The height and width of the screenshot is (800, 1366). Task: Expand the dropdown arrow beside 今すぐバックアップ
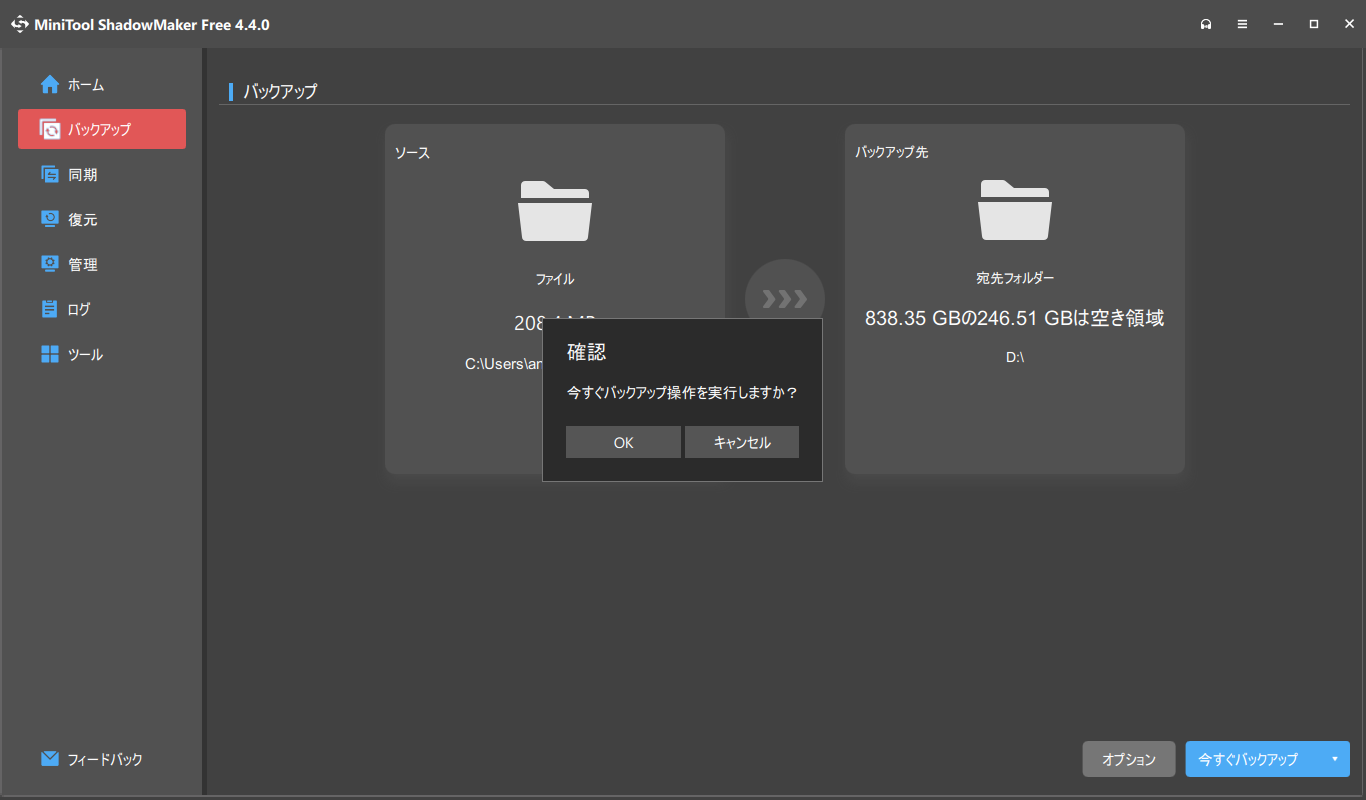click(x=1334, y=759)
